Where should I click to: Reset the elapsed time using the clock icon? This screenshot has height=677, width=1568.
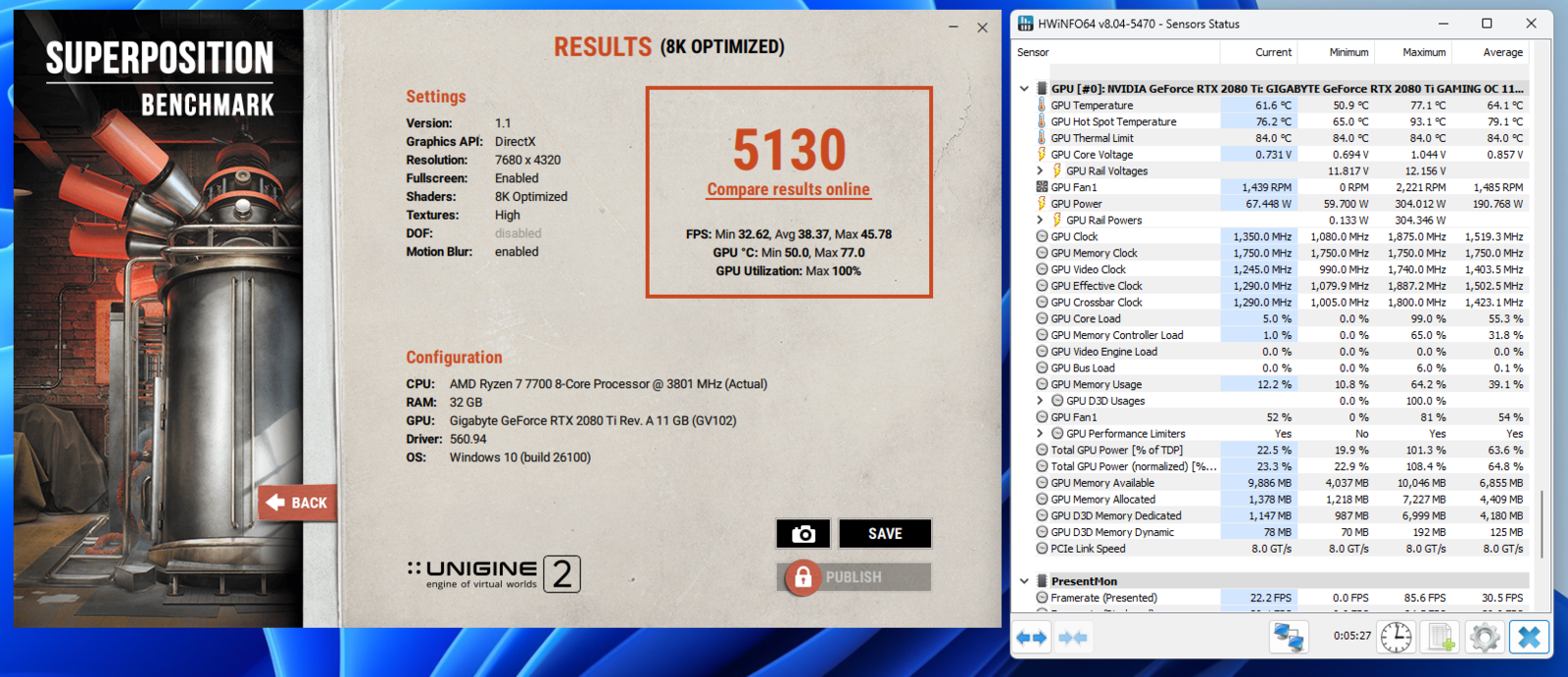tap(1396, 638)
